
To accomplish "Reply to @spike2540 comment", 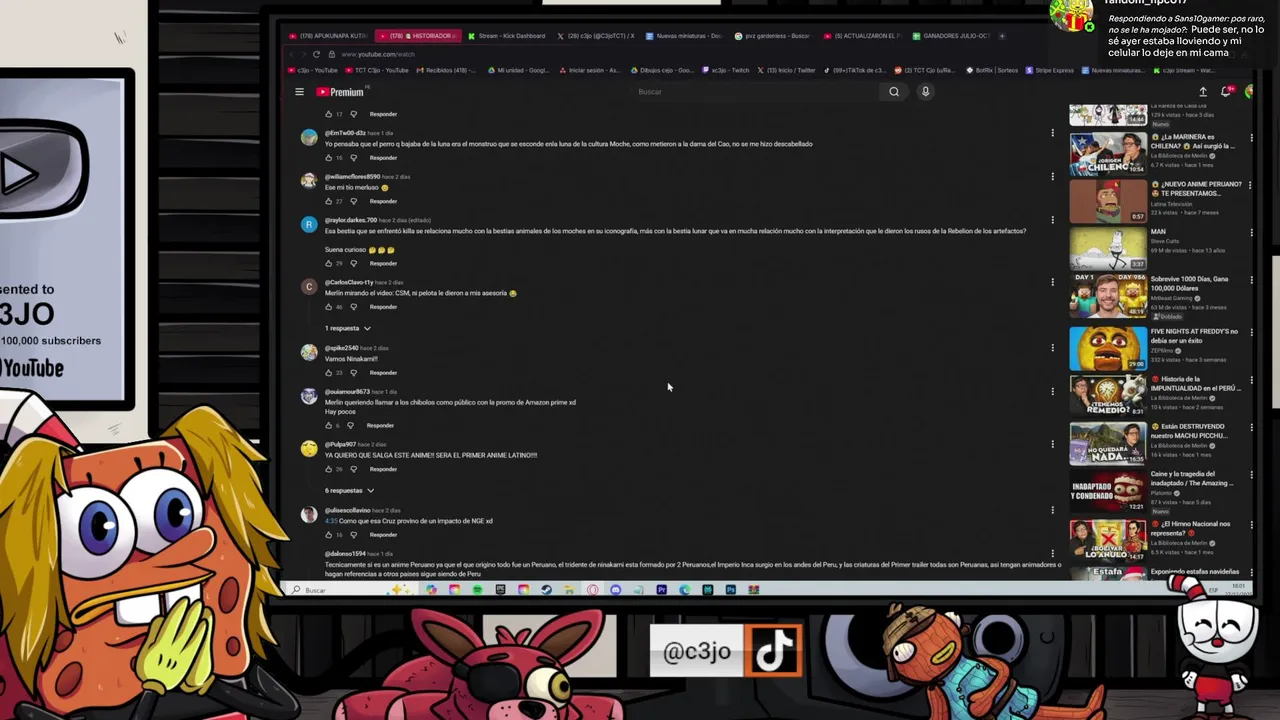I will coord(383,373).
